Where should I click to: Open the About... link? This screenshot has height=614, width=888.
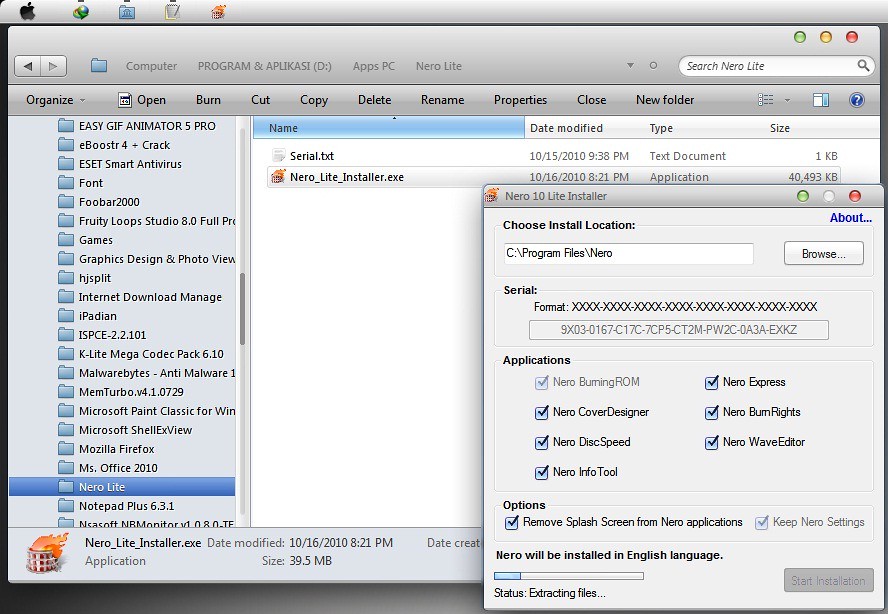click(851, 218)
